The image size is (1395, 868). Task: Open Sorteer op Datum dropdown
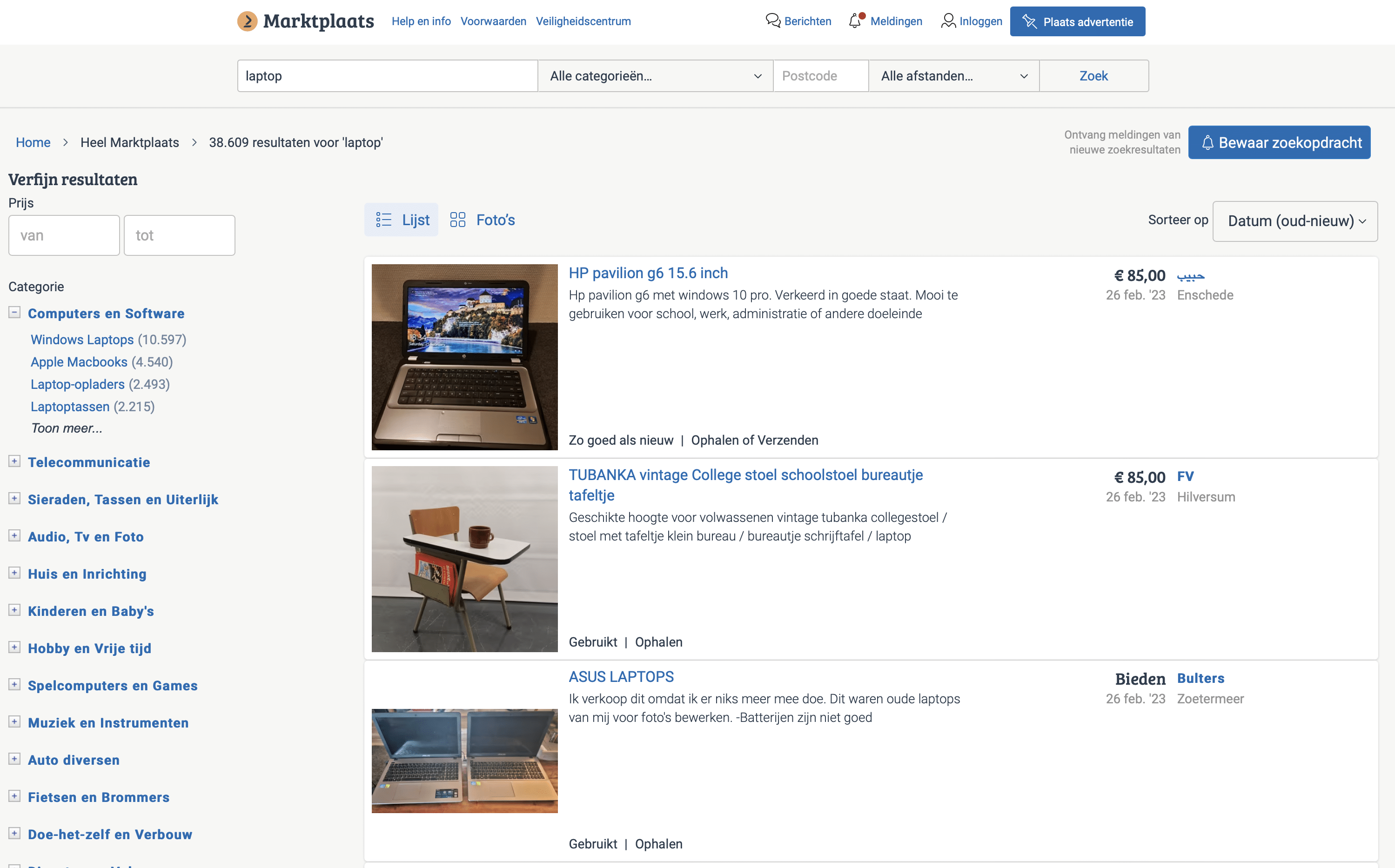(x=1294, y=221)
